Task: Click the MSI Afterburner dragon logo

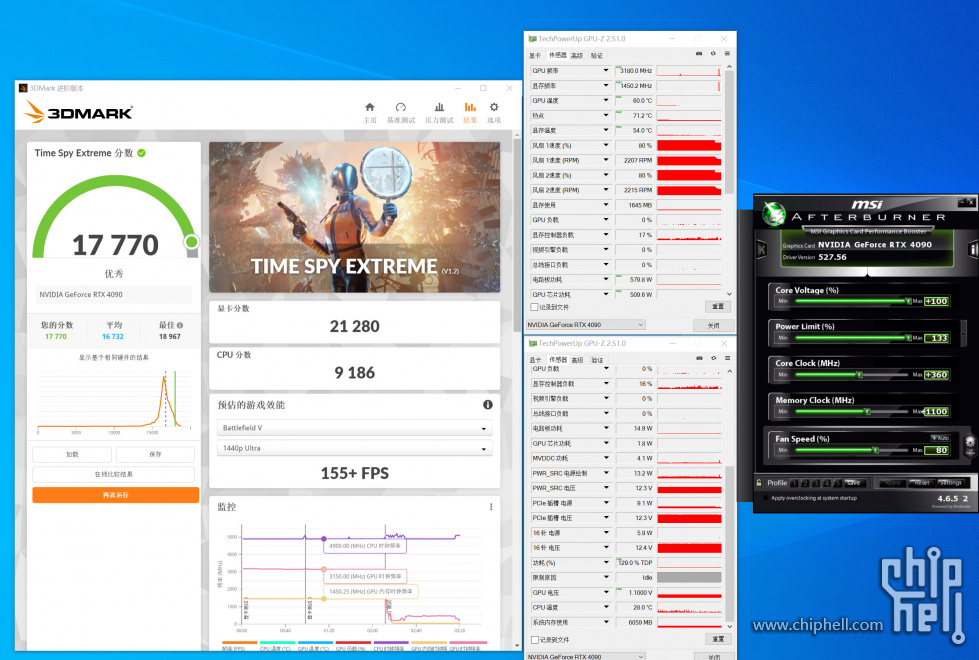Action: coord(774,214)
